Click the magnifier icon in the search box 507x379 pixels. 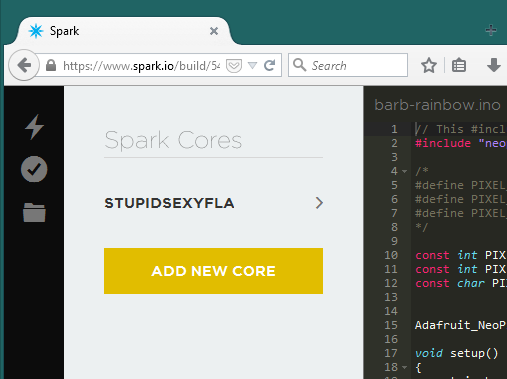coord(299,65)
